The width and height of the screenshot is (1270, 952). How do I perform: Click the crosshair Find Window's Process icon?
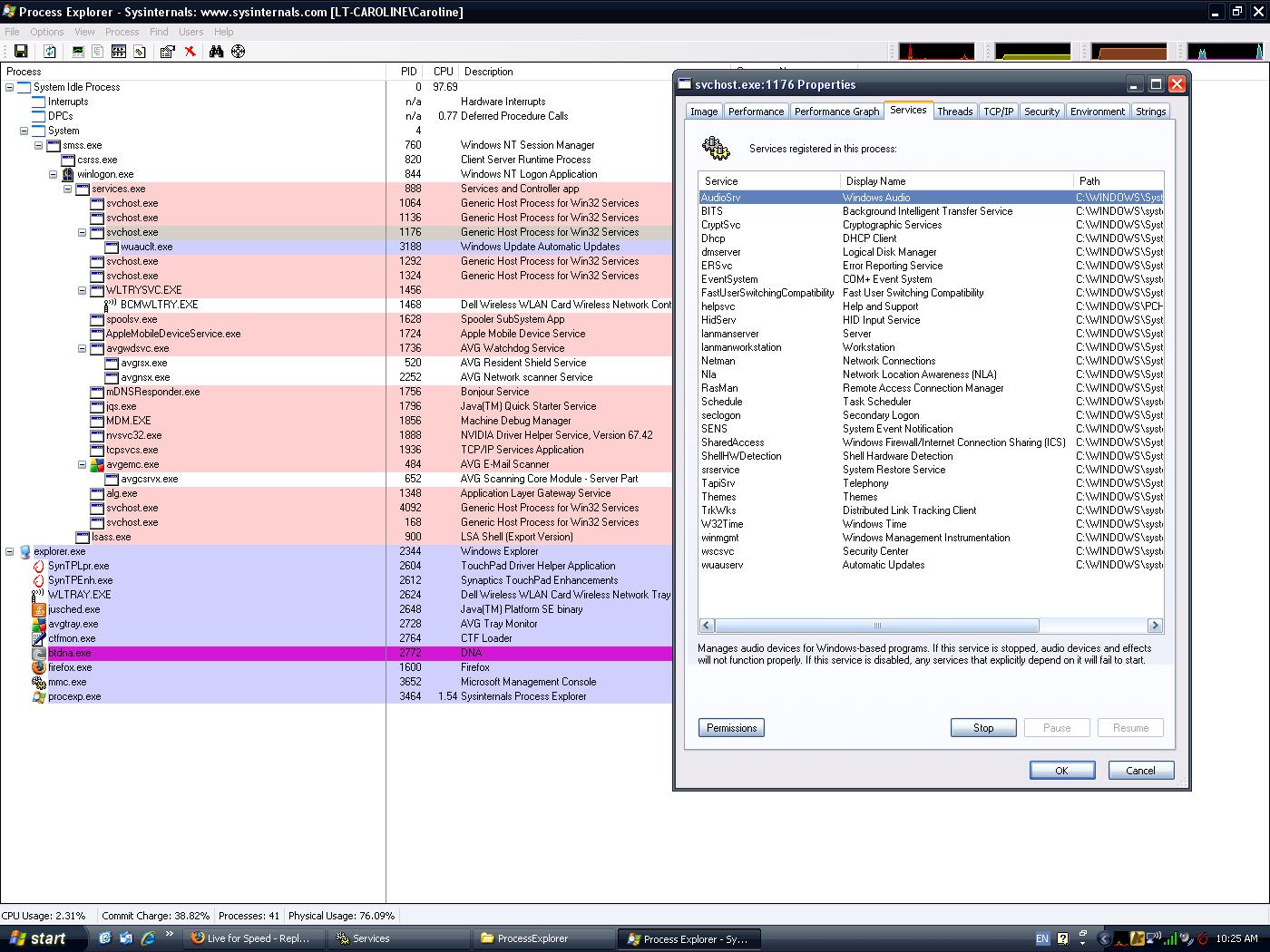[239, 52]
